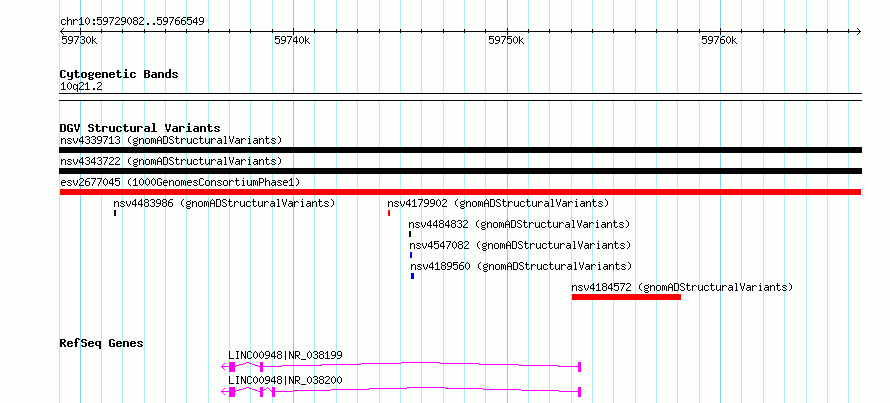Open nsv4483986 variant label

(x=224, y=203)
